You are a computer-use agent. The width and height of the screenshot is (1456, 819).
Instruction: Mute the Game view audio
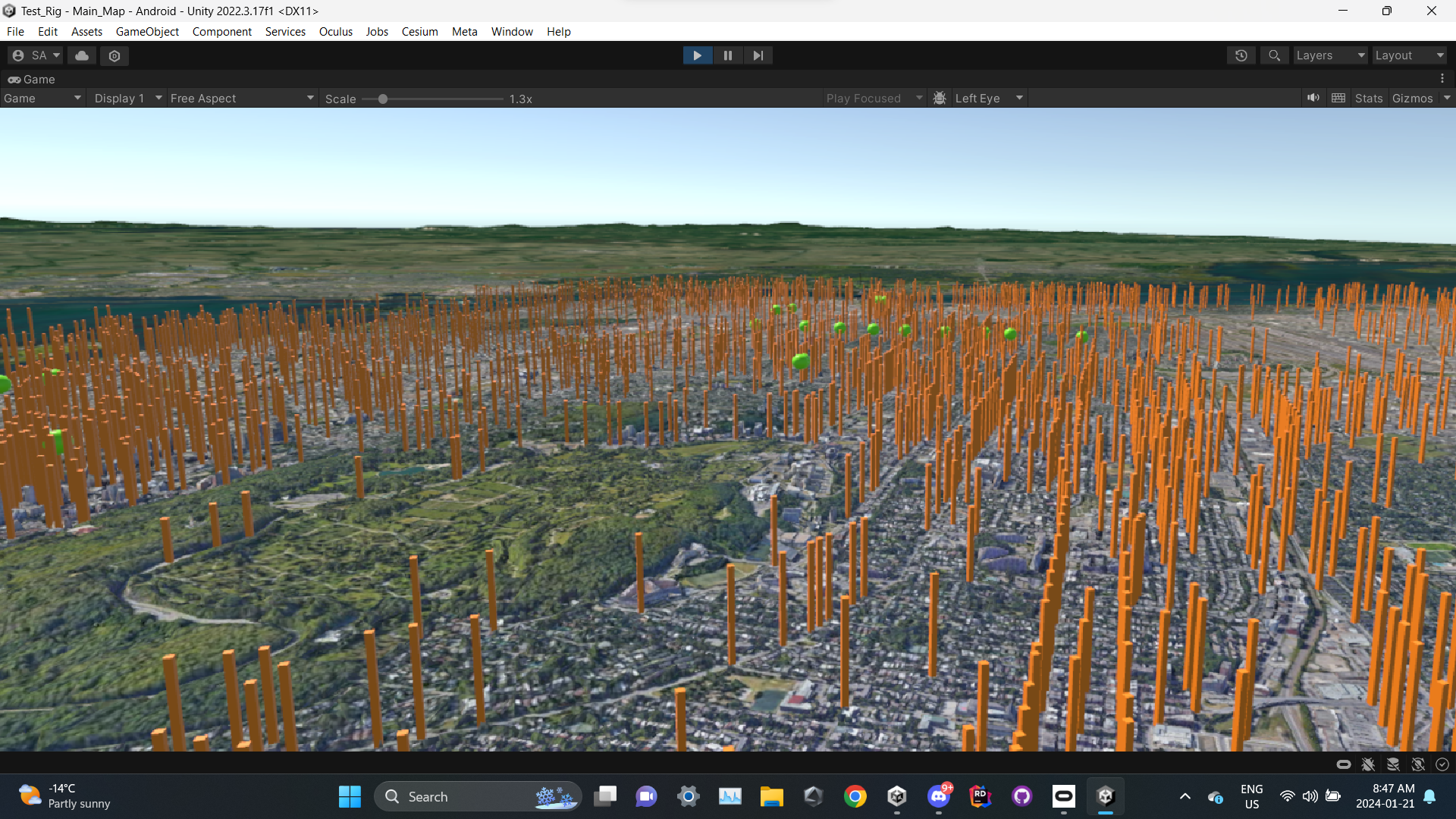(x=1313, y=99)
